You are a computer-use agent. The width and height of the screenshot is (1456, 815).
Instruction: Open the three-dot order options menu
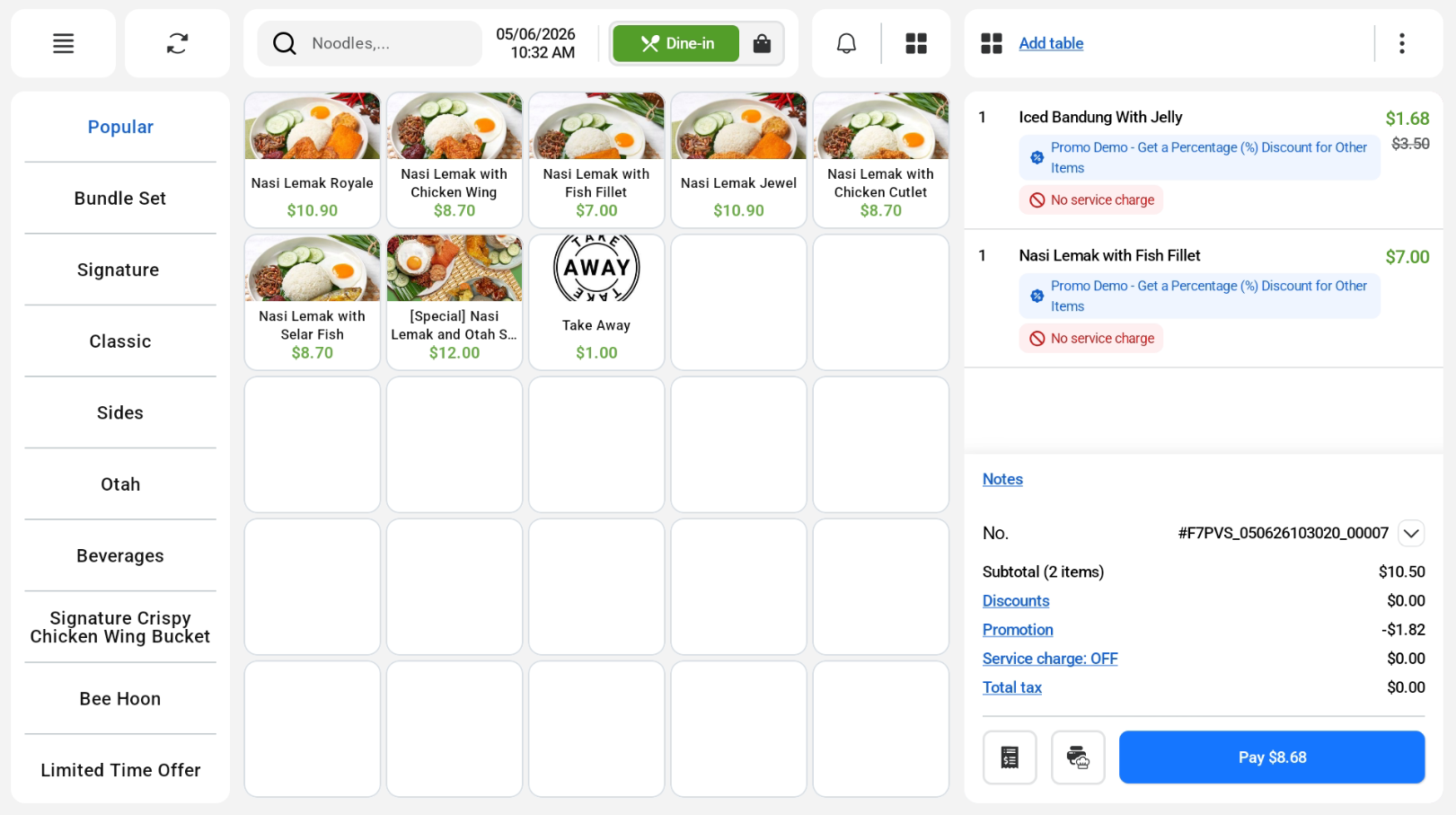click(x=1401, y=43)
